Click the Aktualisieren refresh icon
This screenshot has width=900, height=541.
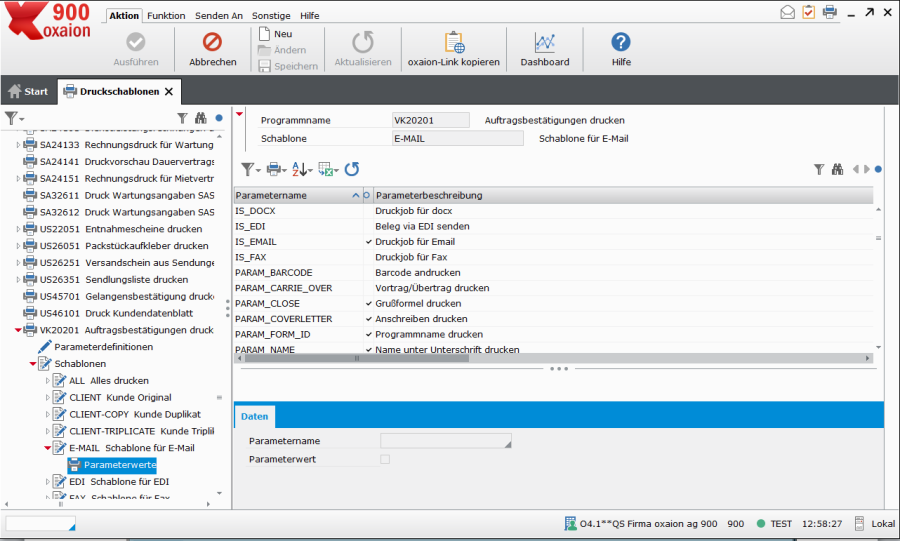tap(363, 42)
